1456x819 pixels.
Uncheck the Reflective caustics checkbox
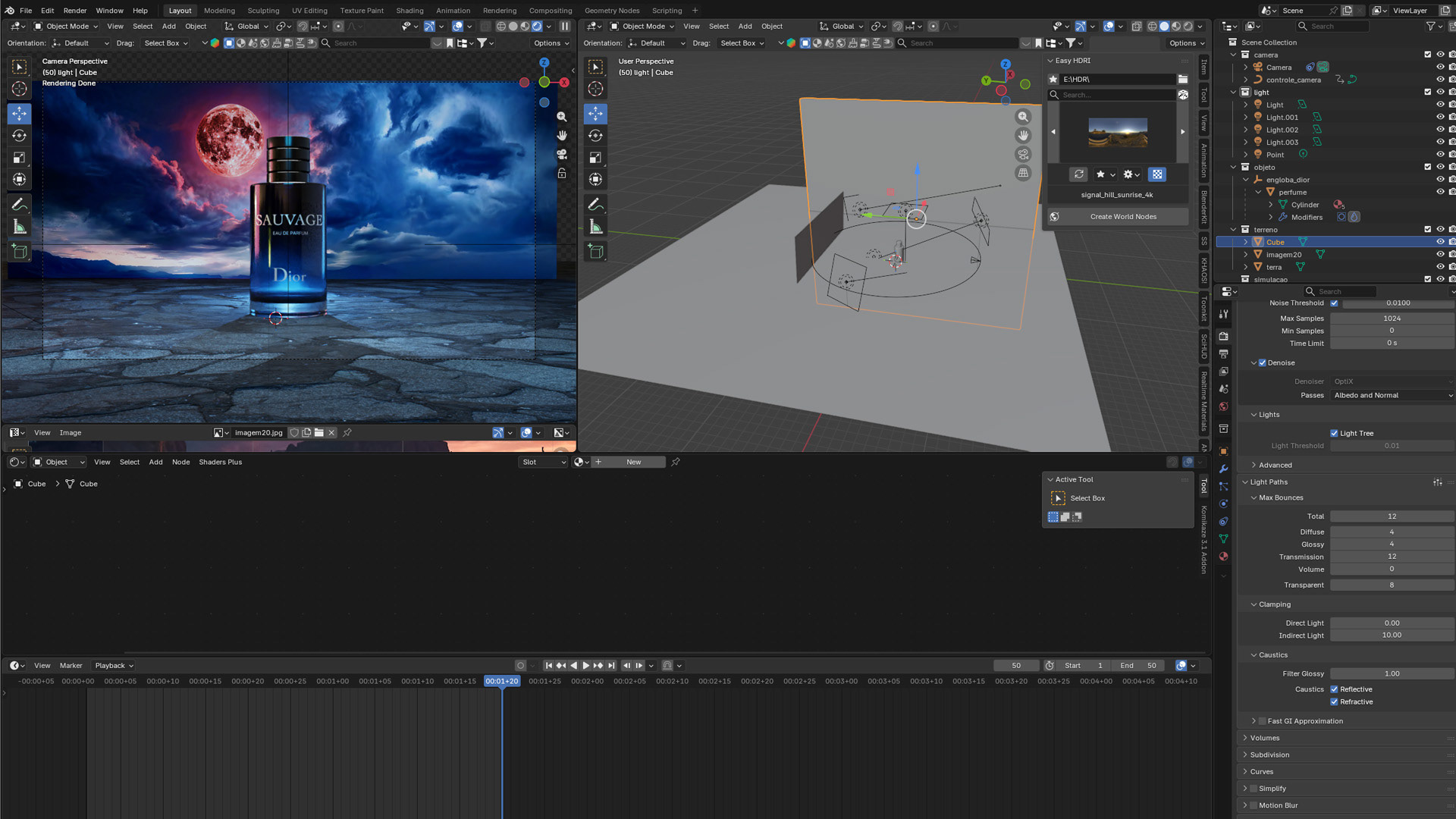tap(1334, 689)
